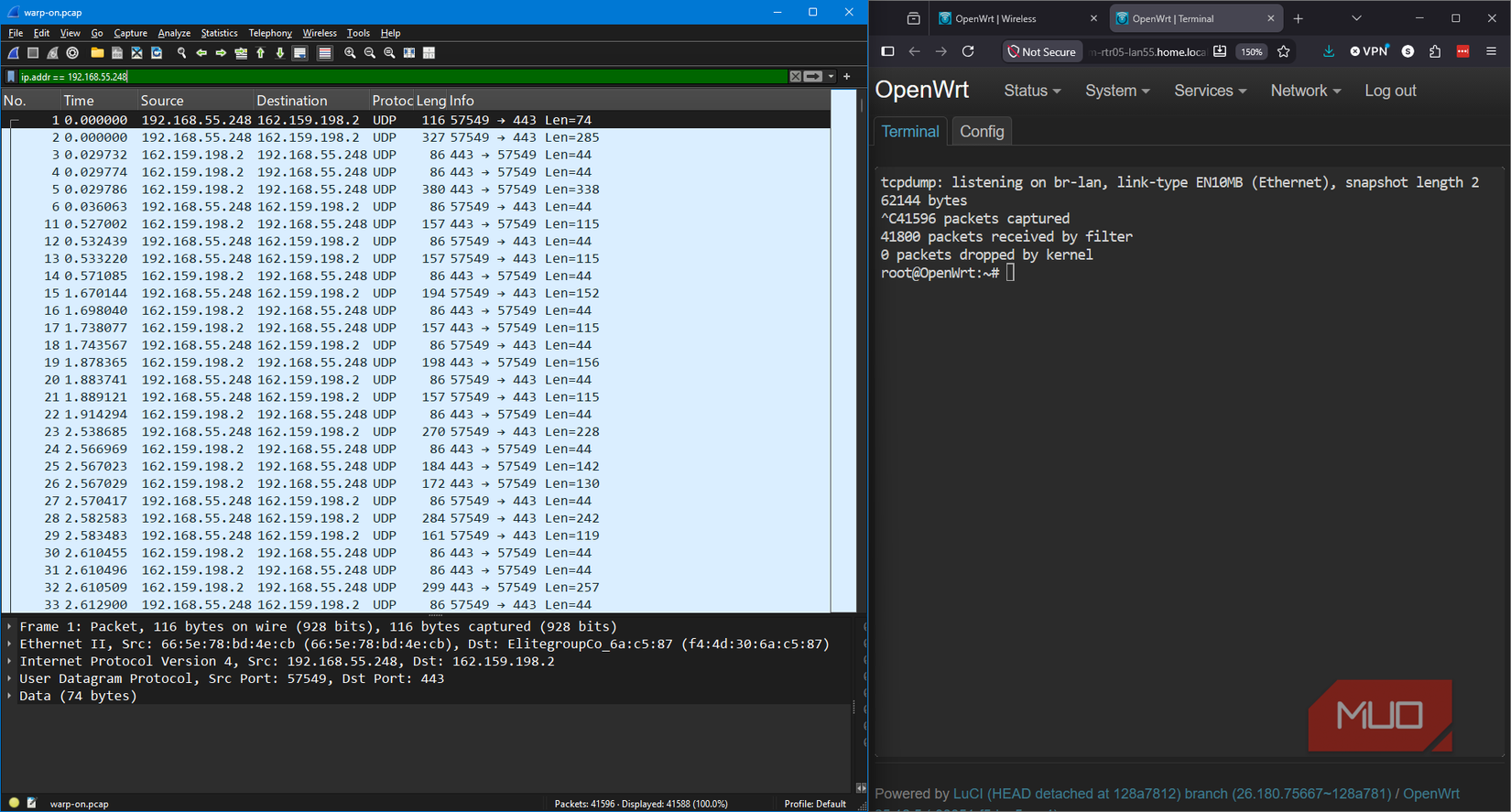Click Profile: Default in status bar
The height and width of the screenshot is (812, 1511).
coord(815,804)
